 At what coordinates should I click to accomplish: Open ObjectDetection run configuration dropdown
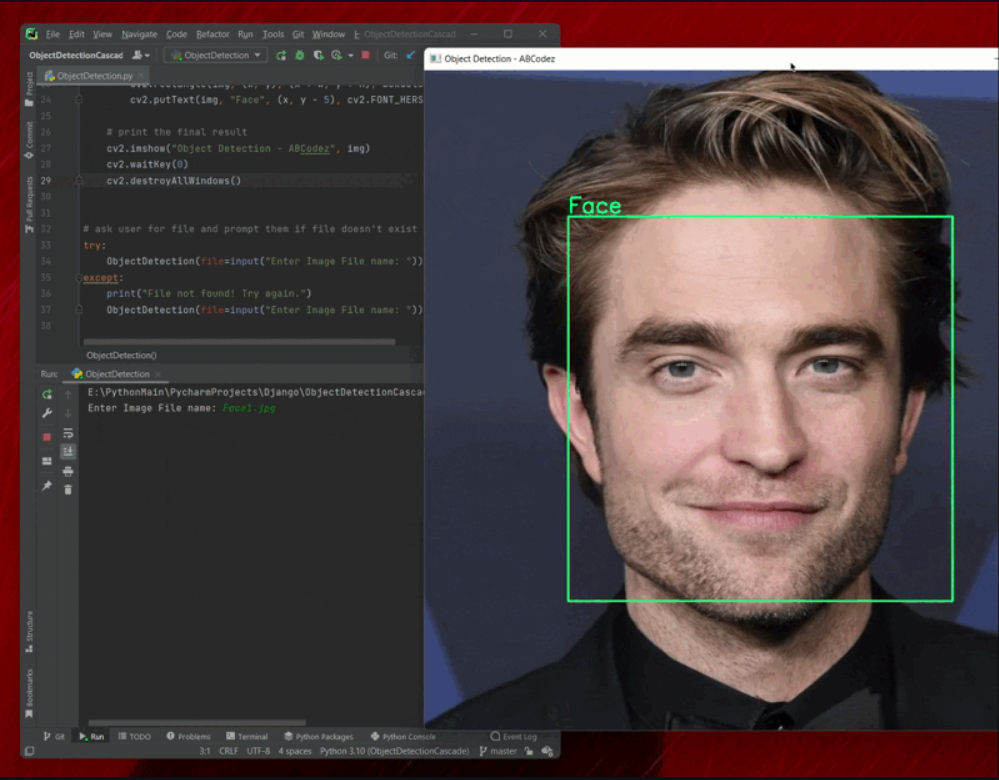click(x=215, y=55)
